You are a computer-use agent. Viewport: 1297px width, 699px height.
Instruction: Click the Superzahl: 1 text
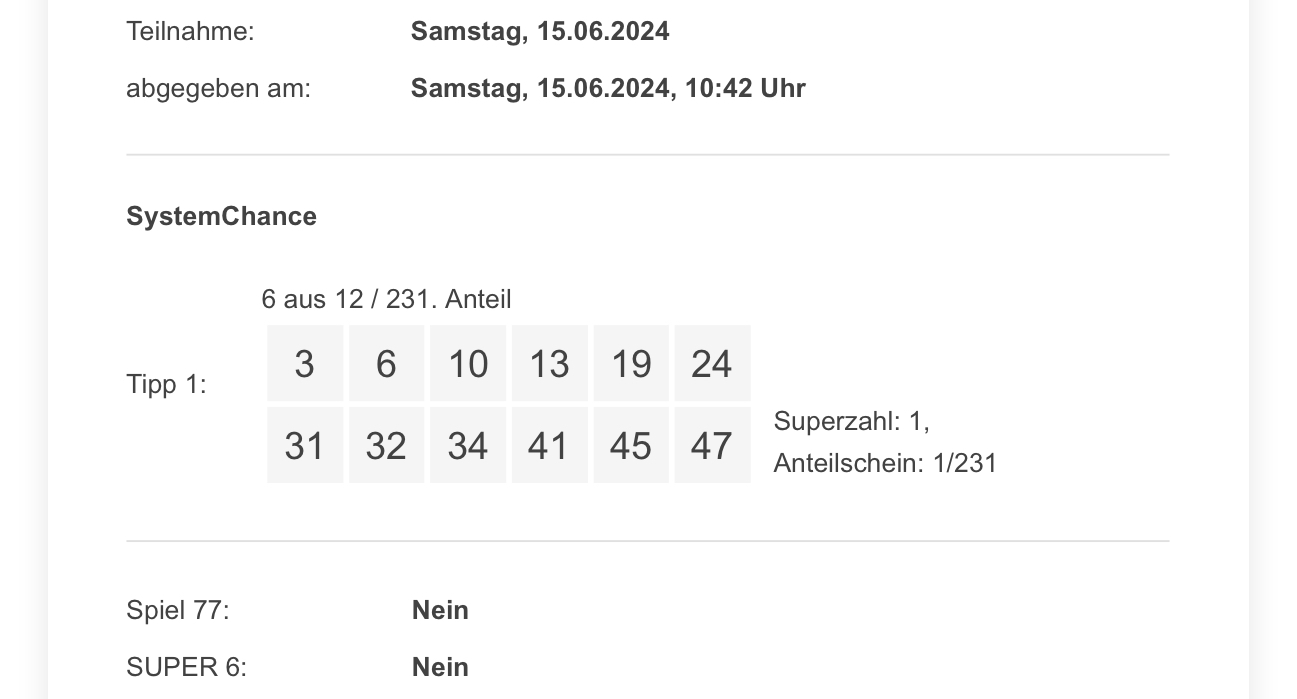[852, 421]
